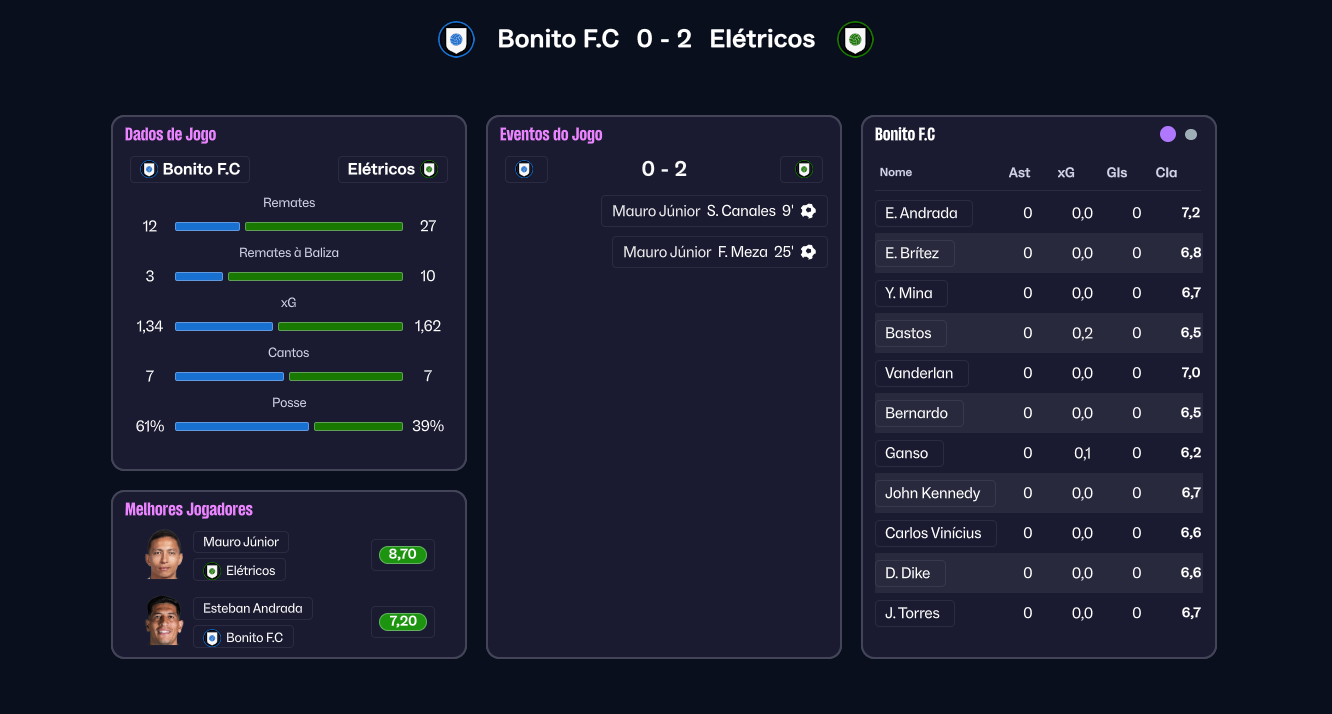Click Elétricos crest in Eventos do Jogo
The width and height of the screenshot is (1332, 714).
click(x=802, y=170)
